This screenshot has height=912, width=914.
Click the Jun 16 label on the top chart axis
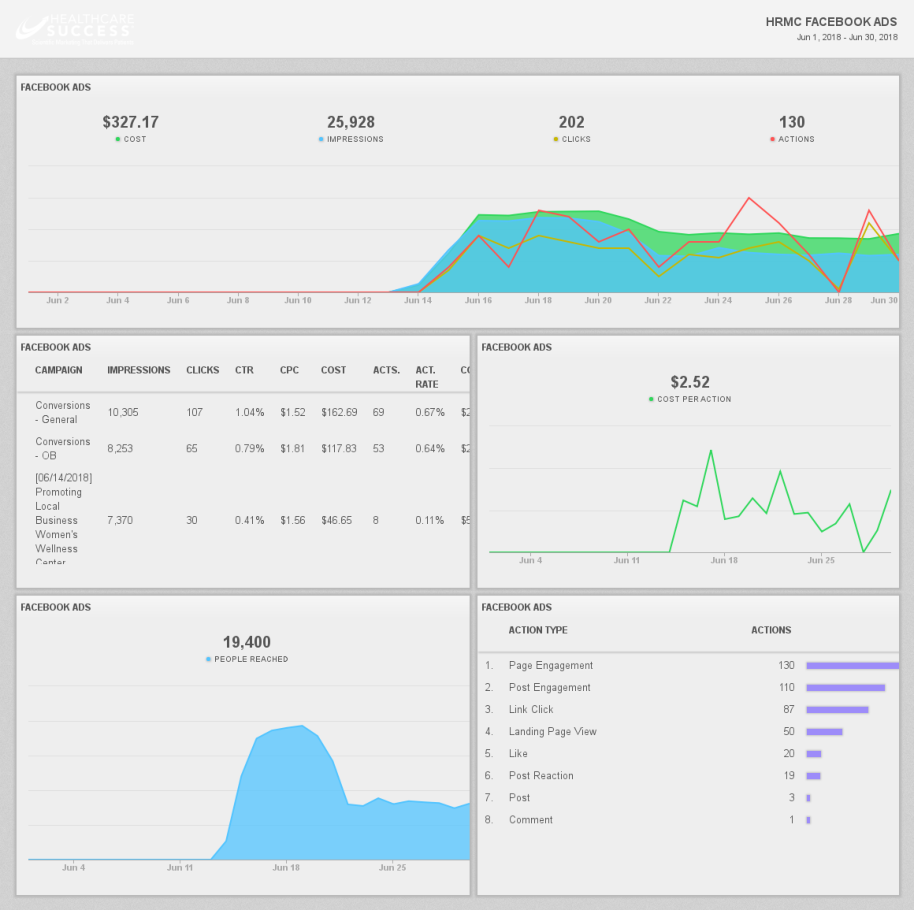click(478, 301)
